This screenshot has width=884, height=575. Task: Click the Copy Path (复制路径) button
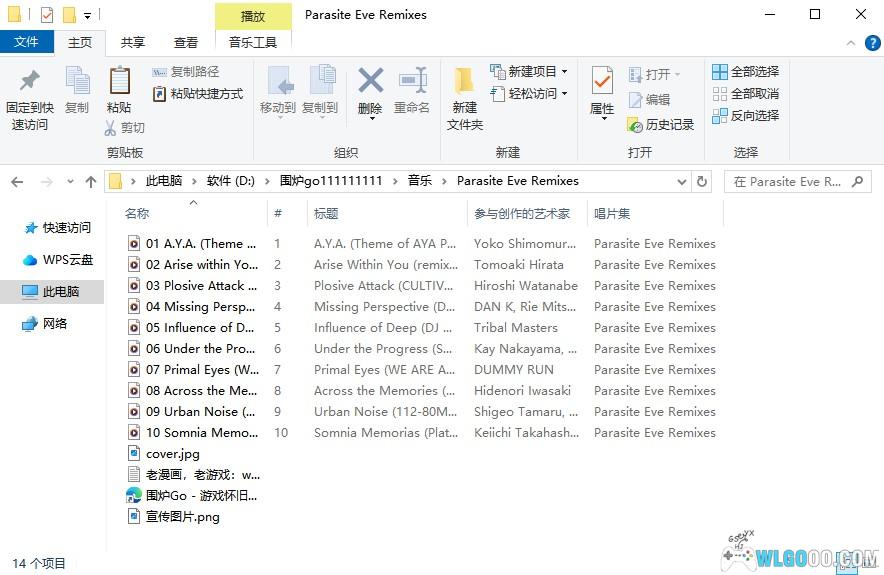click(x=186, y=72)
